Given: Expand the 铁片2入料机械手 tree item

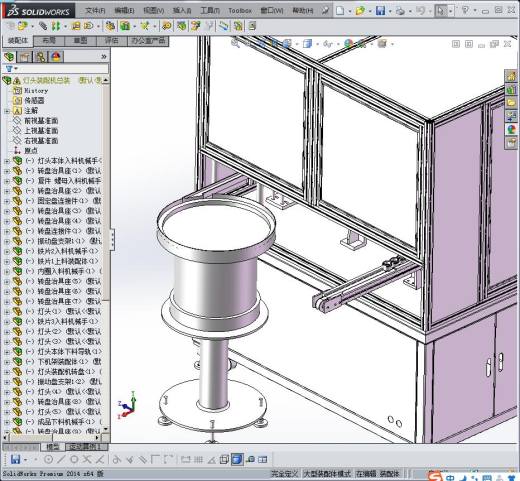Looking at the screenshot, I should [7, 251].
